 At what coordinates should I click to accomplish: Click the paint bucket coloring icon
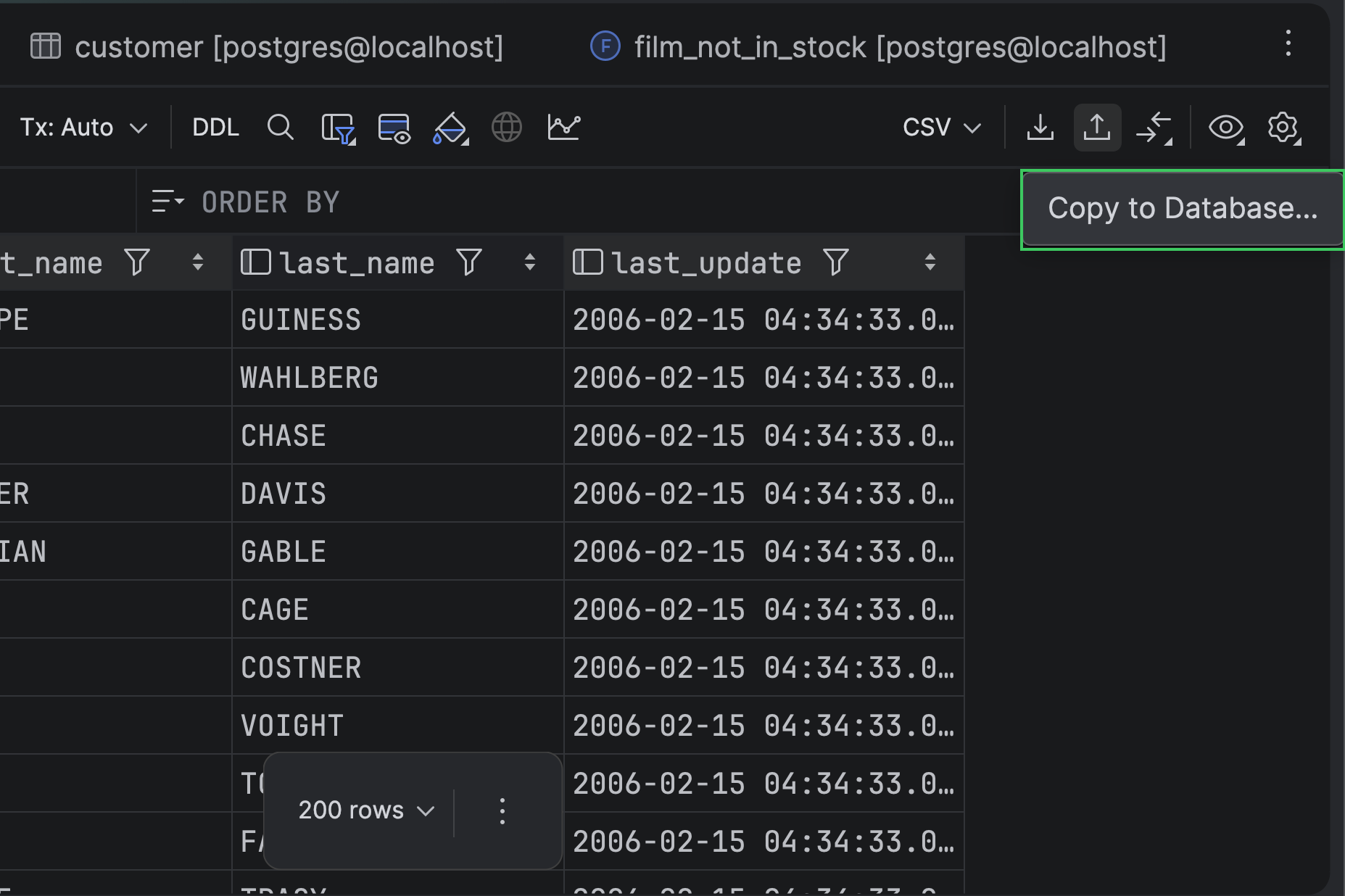point(450,128)
